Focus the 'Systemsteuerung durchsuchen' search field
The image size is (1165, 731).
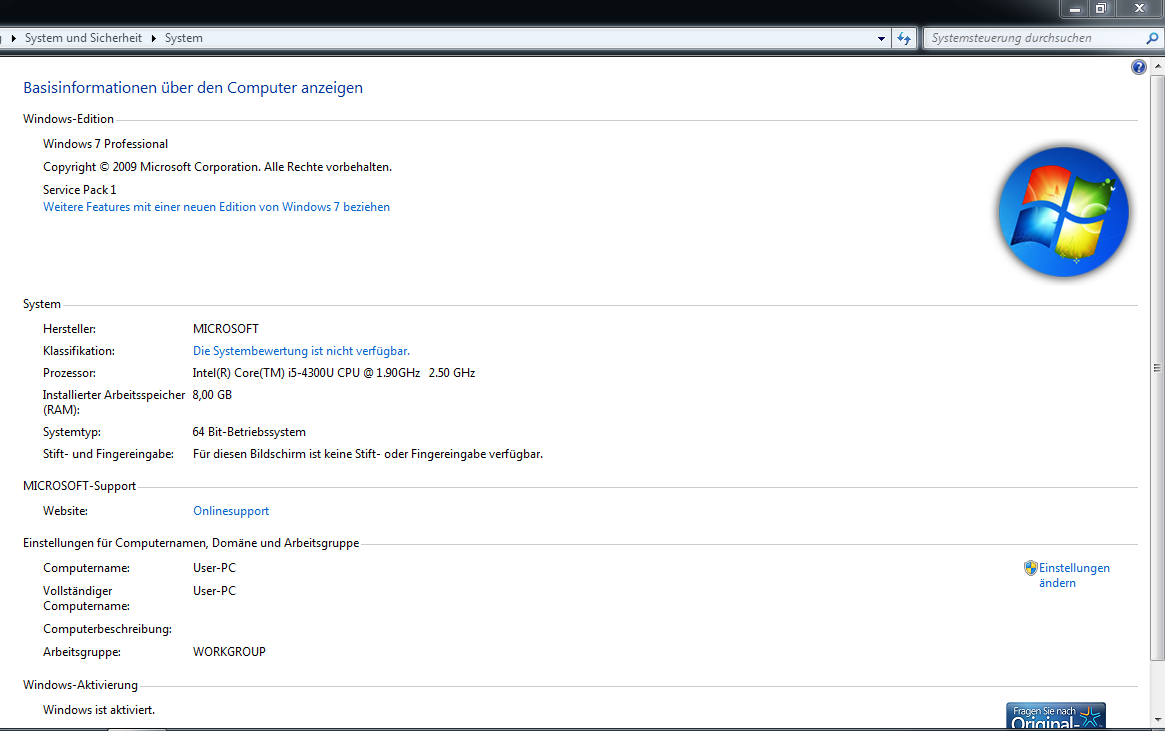point(1036,38)
